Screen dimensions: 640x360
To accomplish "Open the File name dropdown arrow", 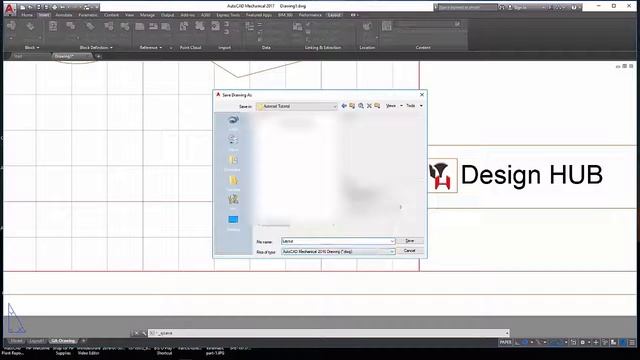I will pyautogui.click(x=392, y=241).
